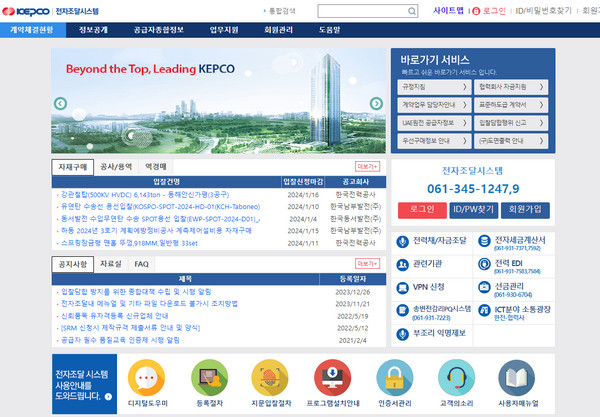Click 전력채/자금조달 icon

pos(403,241)
